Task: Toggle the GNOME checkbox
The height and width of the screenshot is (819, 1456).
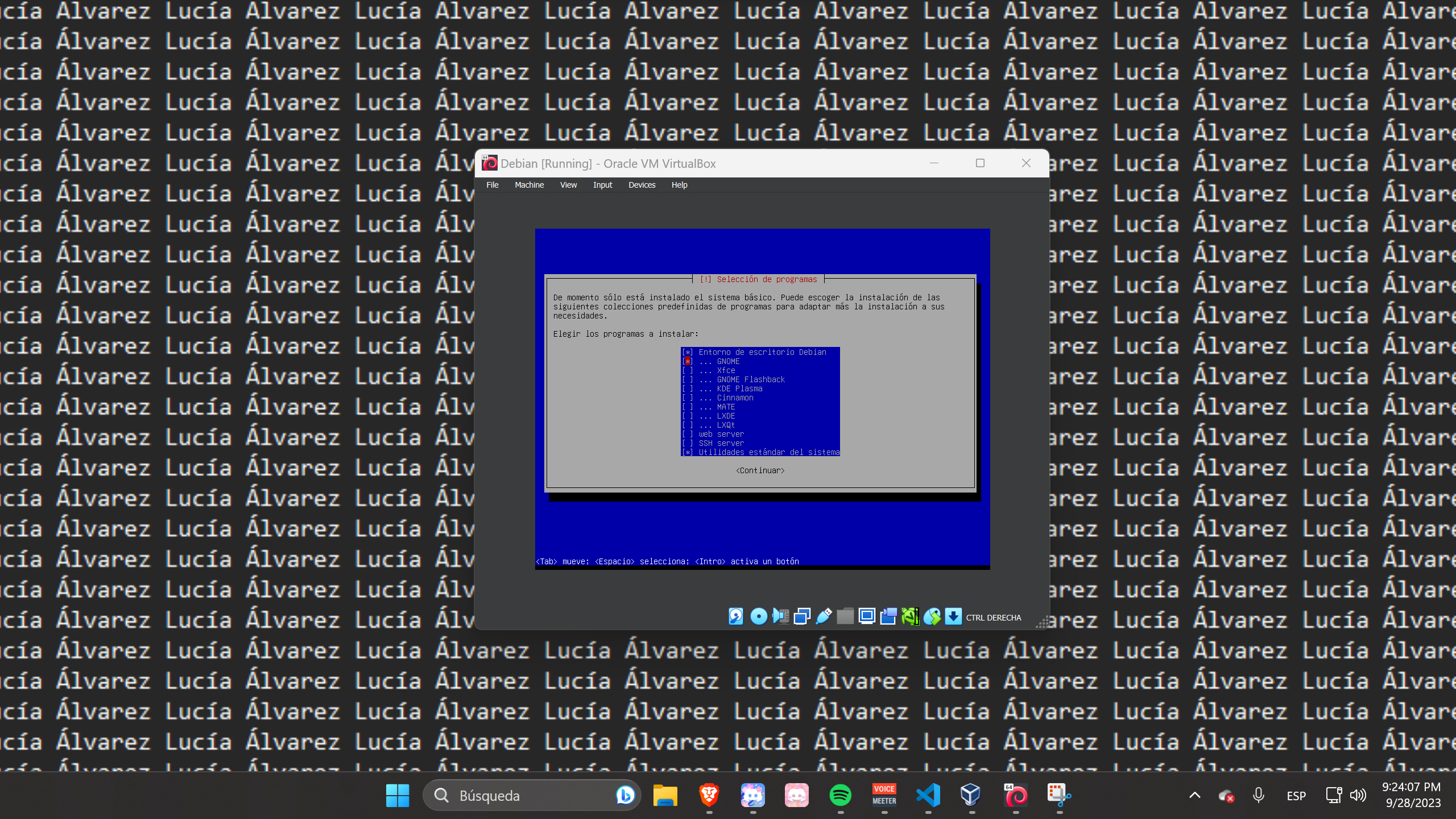Action: [688, 361]
